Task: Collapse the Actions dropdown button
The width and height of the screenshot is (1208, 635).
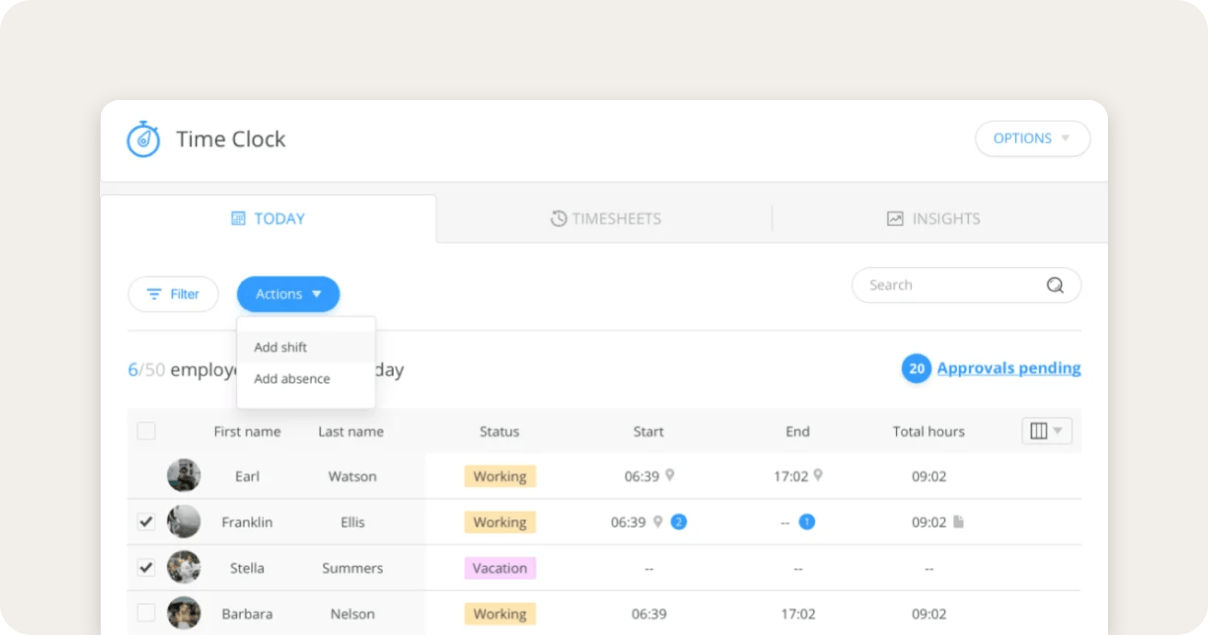Action: coord(288,294)
